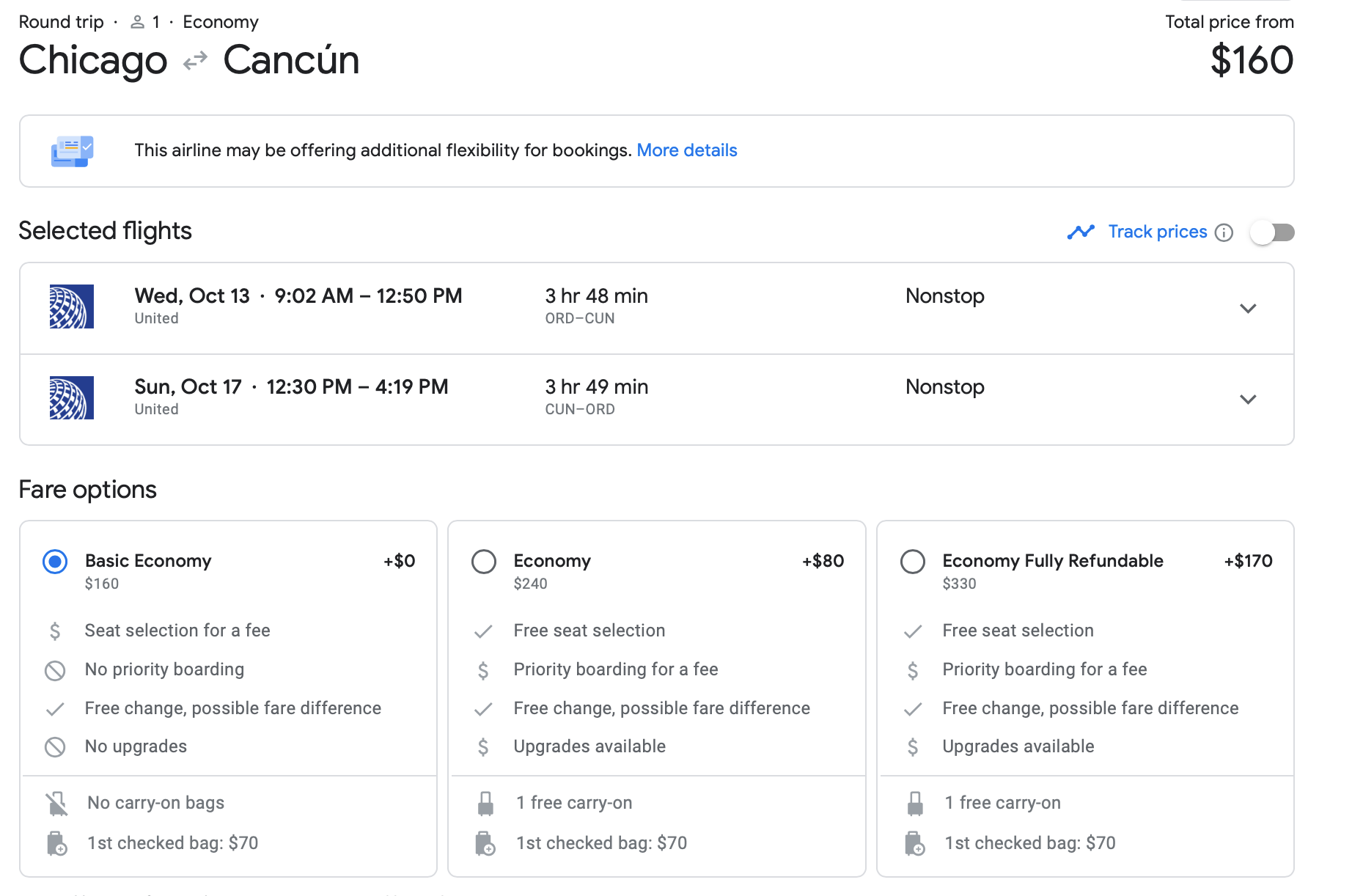This screenshot has width=1352, height=896.
Task: Select the Economy $240 fare option
Action: pos(484,562)
